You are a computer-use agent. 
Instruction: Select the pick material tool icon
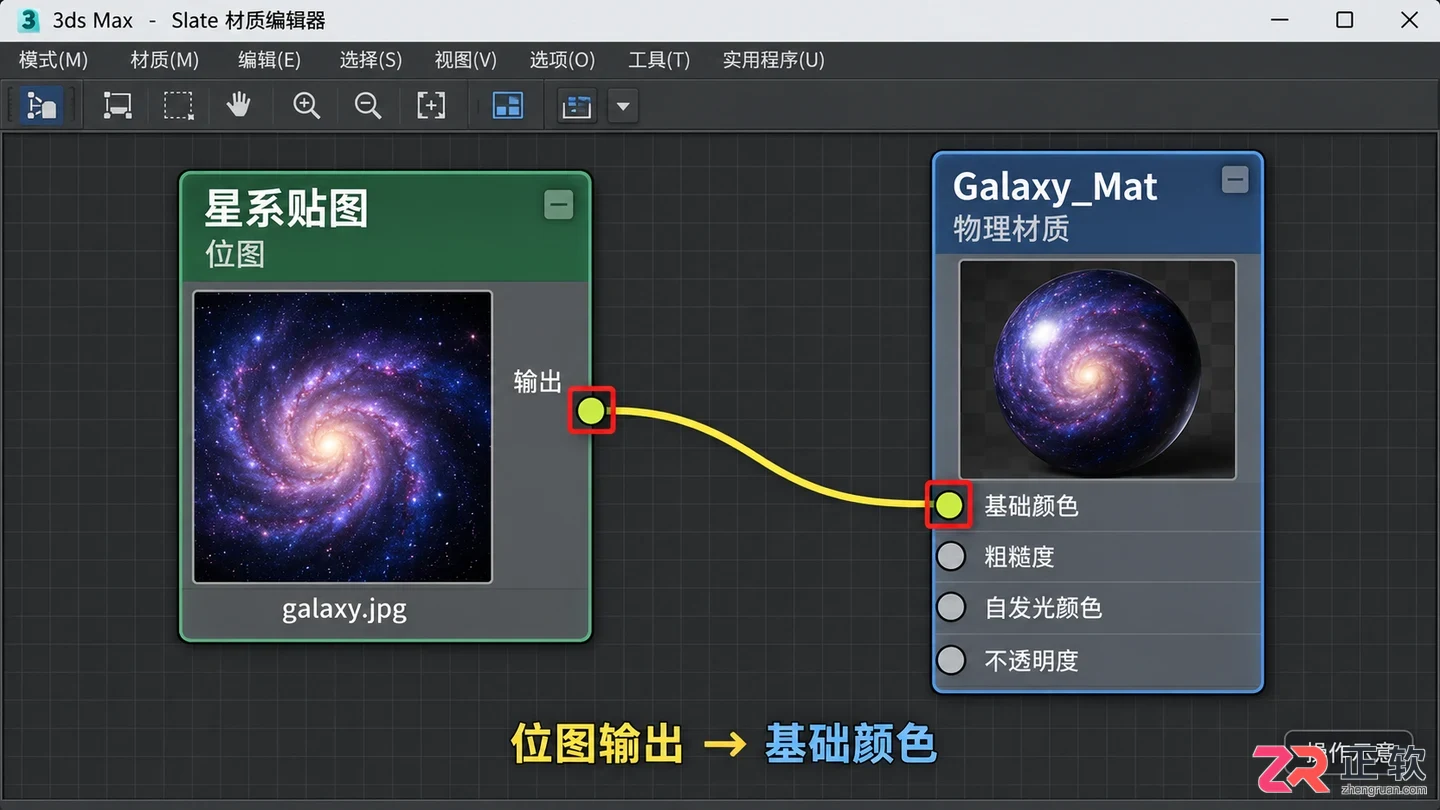coord(41,105)
